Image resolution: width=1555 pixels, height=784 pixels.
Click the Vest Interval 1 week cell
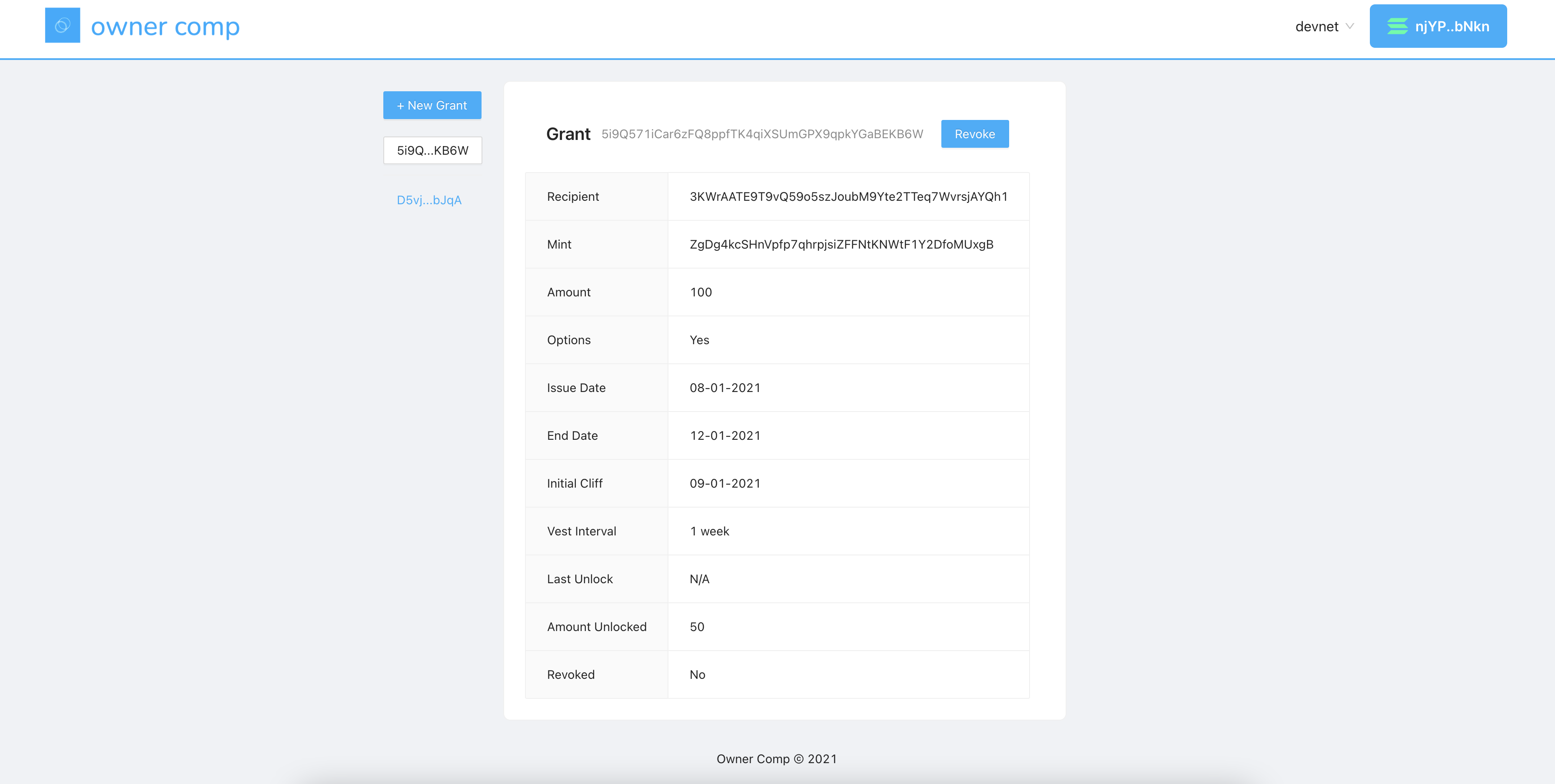pos(709,531)
